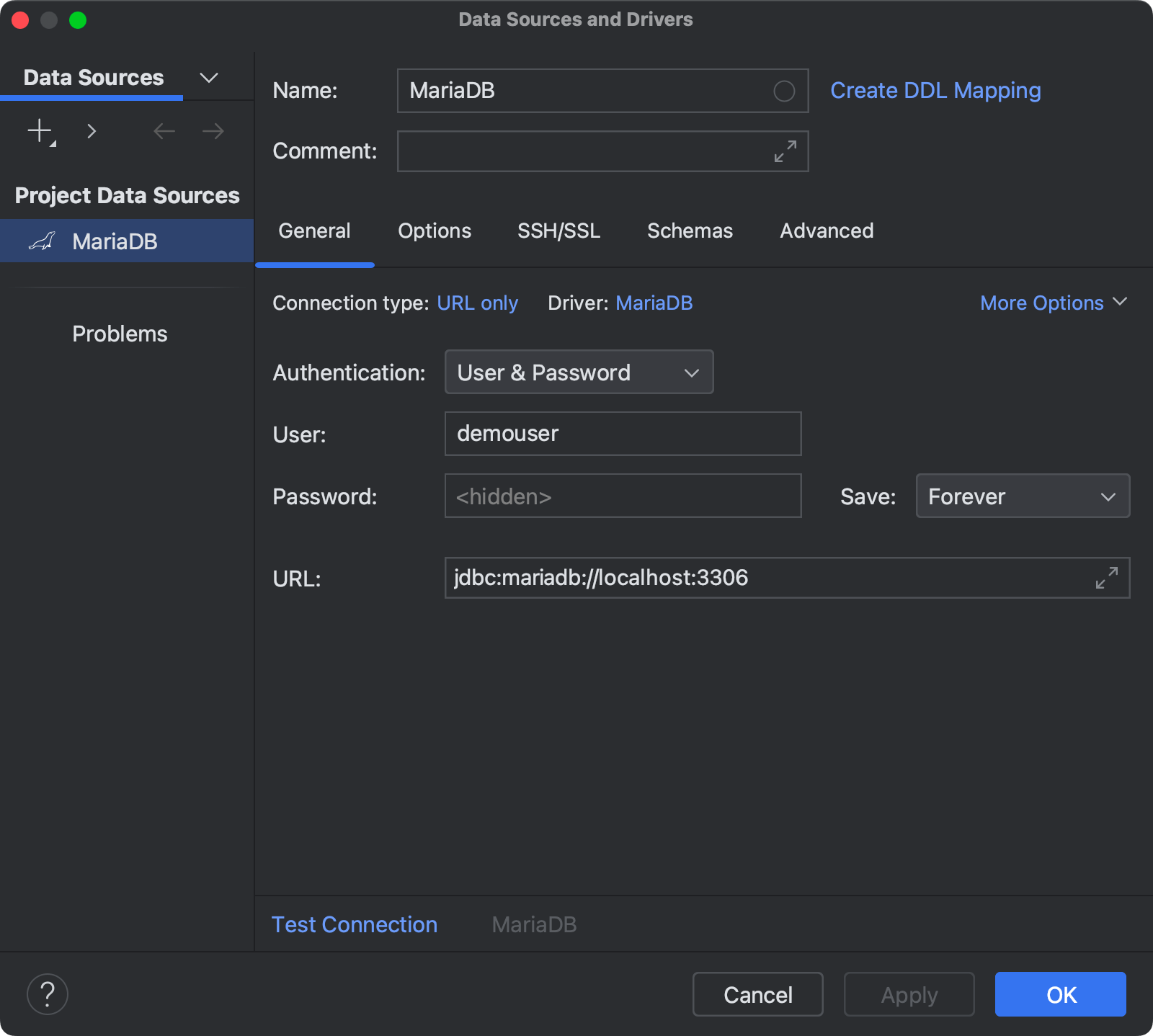
Task: Change the password Save duration from Forever
Action: (1022, 496)
